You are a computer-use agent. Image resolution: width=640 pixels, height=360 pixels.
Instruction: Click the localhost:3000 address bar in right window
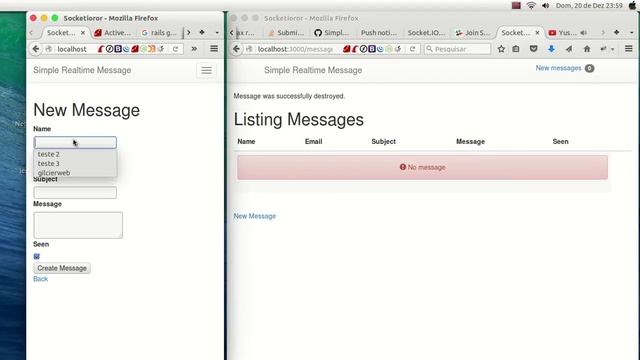(294, 49)
